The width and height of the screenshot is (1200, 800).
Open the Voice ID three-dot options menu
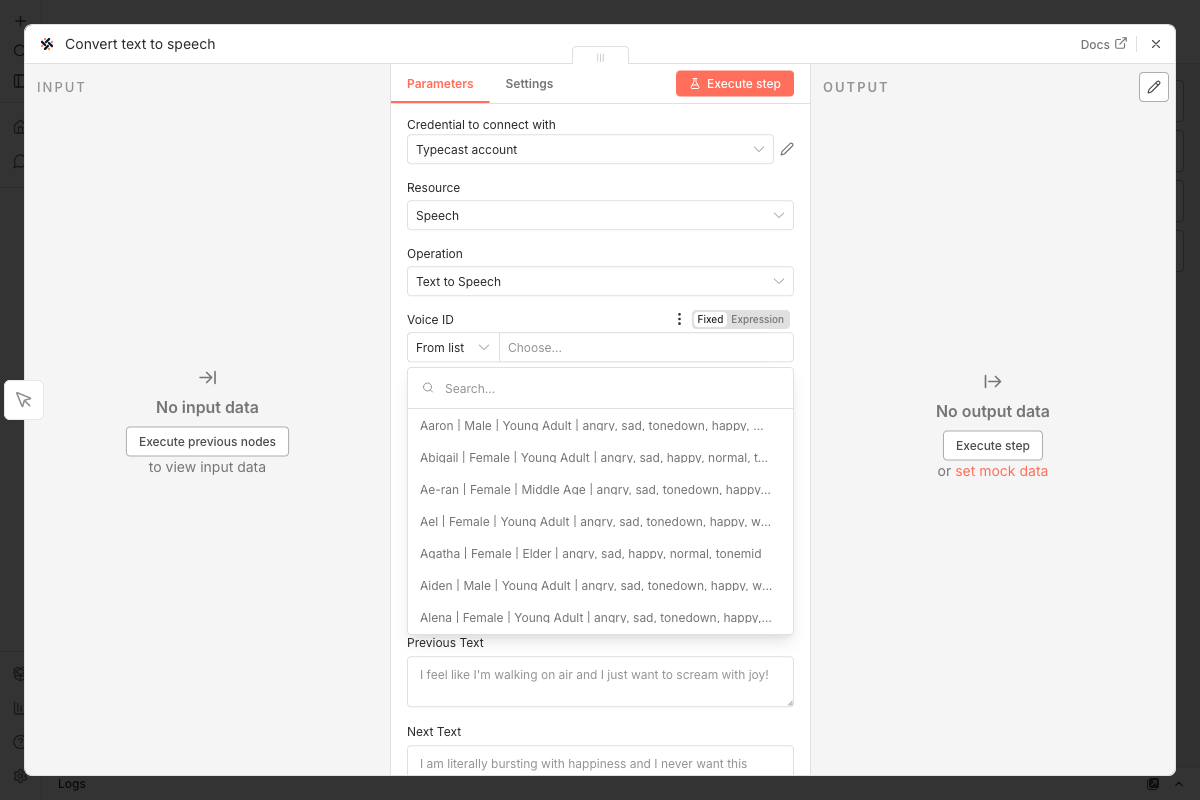coord(679,319)
